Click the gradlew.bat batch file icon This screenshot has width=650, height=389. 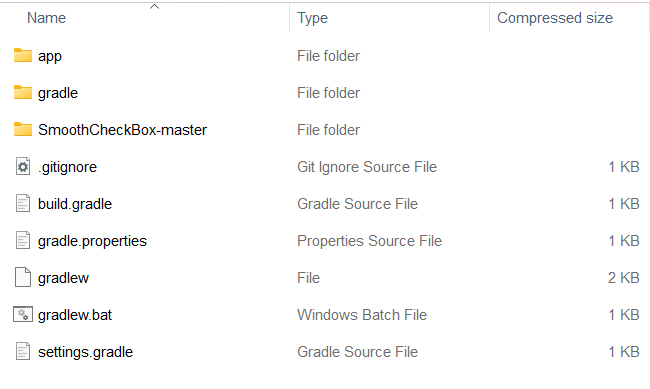[23, 314]
